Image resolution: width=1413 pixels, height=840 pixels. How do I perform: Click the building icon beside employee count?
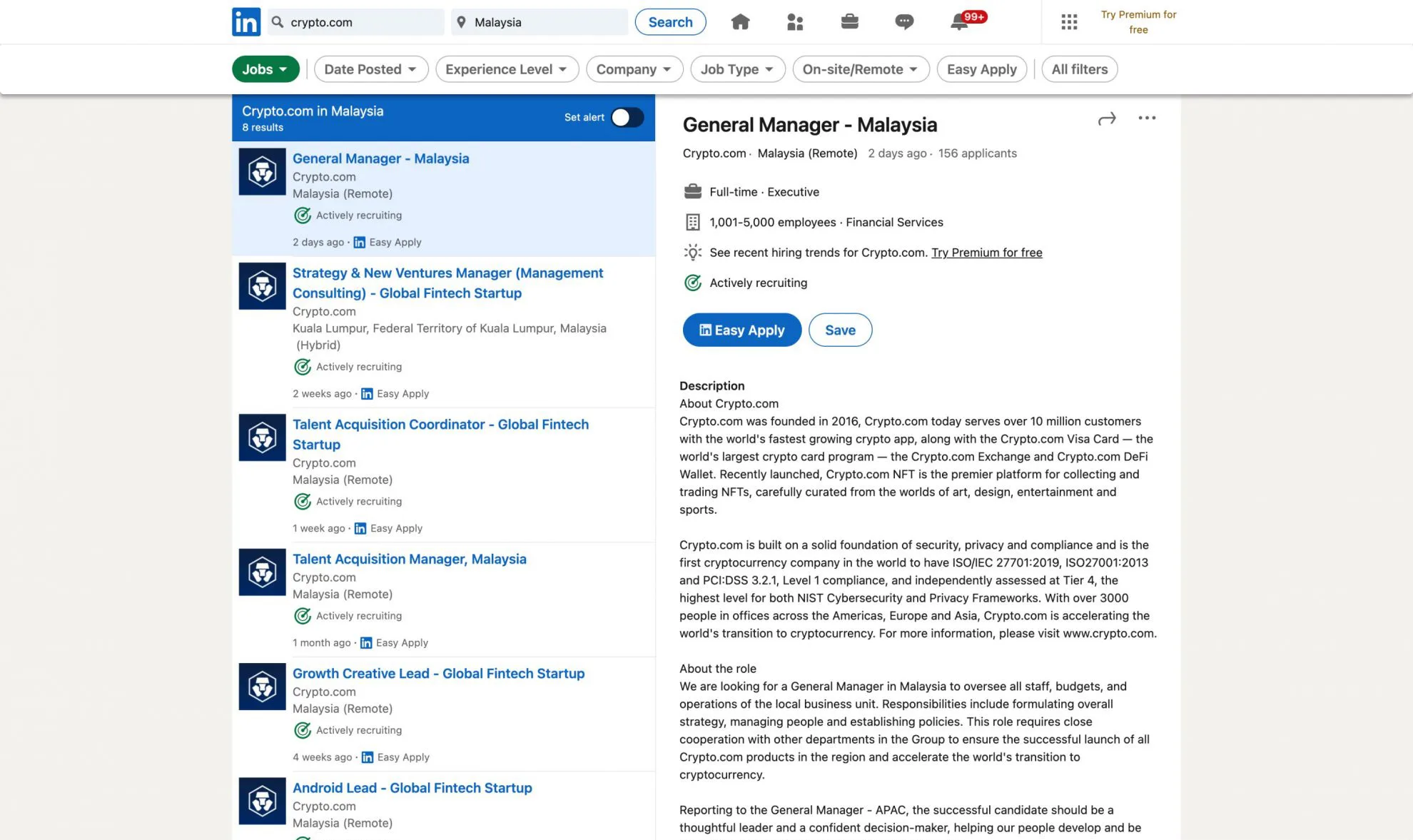click(692, 223)
